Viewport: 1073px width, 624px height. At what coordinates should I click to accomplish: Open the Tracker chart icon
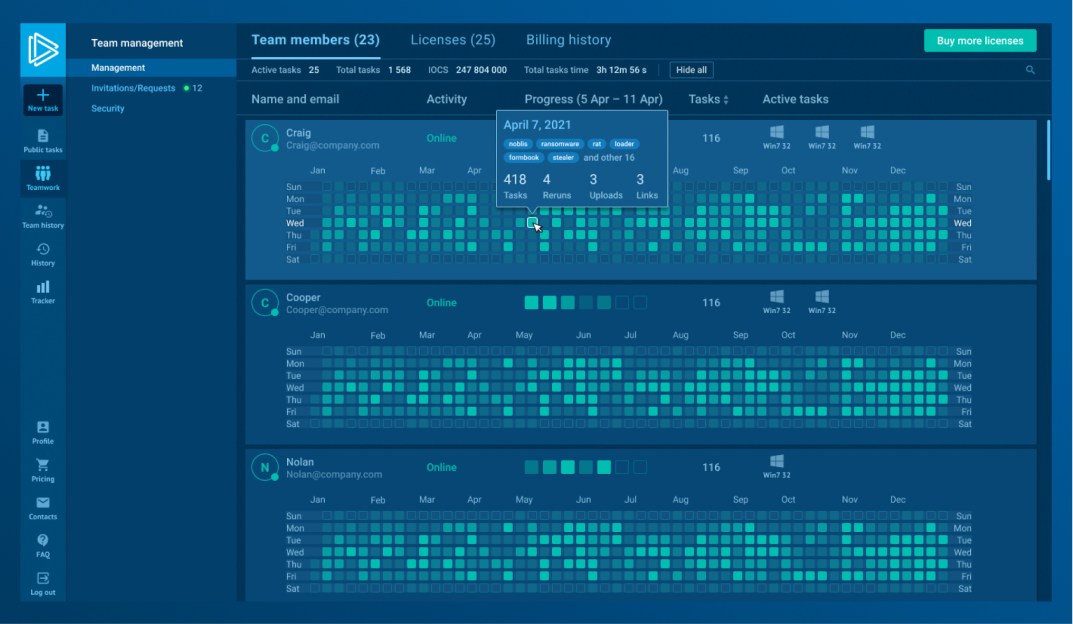[43, 287]
